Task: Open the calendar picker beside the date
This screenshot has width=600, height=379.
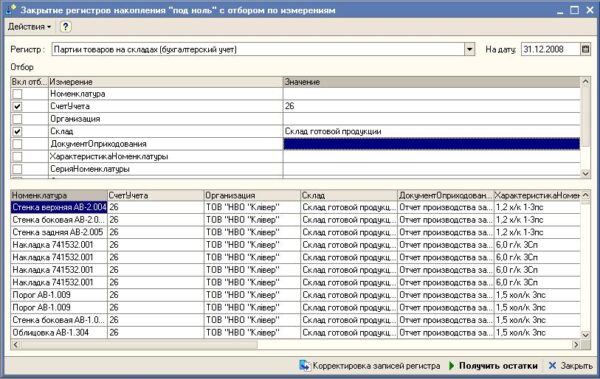Action: (585, 49)
